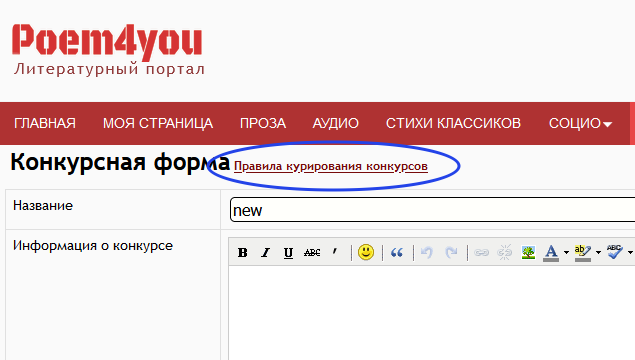
Task: Click inside the contest information text area
Action: click(x=432, y=313)
